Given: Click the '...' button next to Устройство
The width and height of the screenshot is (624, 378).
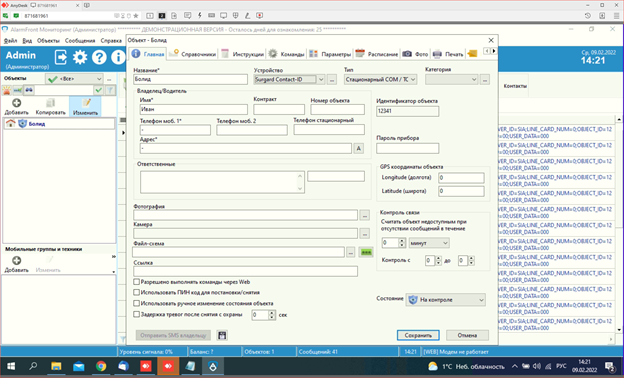Looking at the screenshot, I should [332, 80].
